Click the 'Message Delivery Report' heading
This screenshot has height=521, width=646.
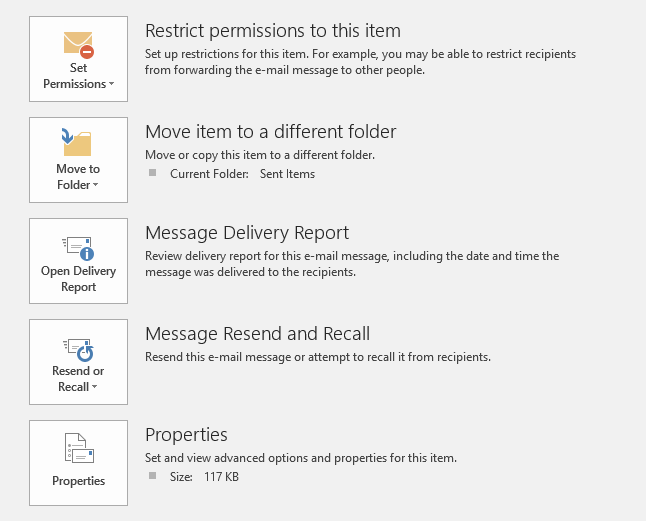click(246, 233)
